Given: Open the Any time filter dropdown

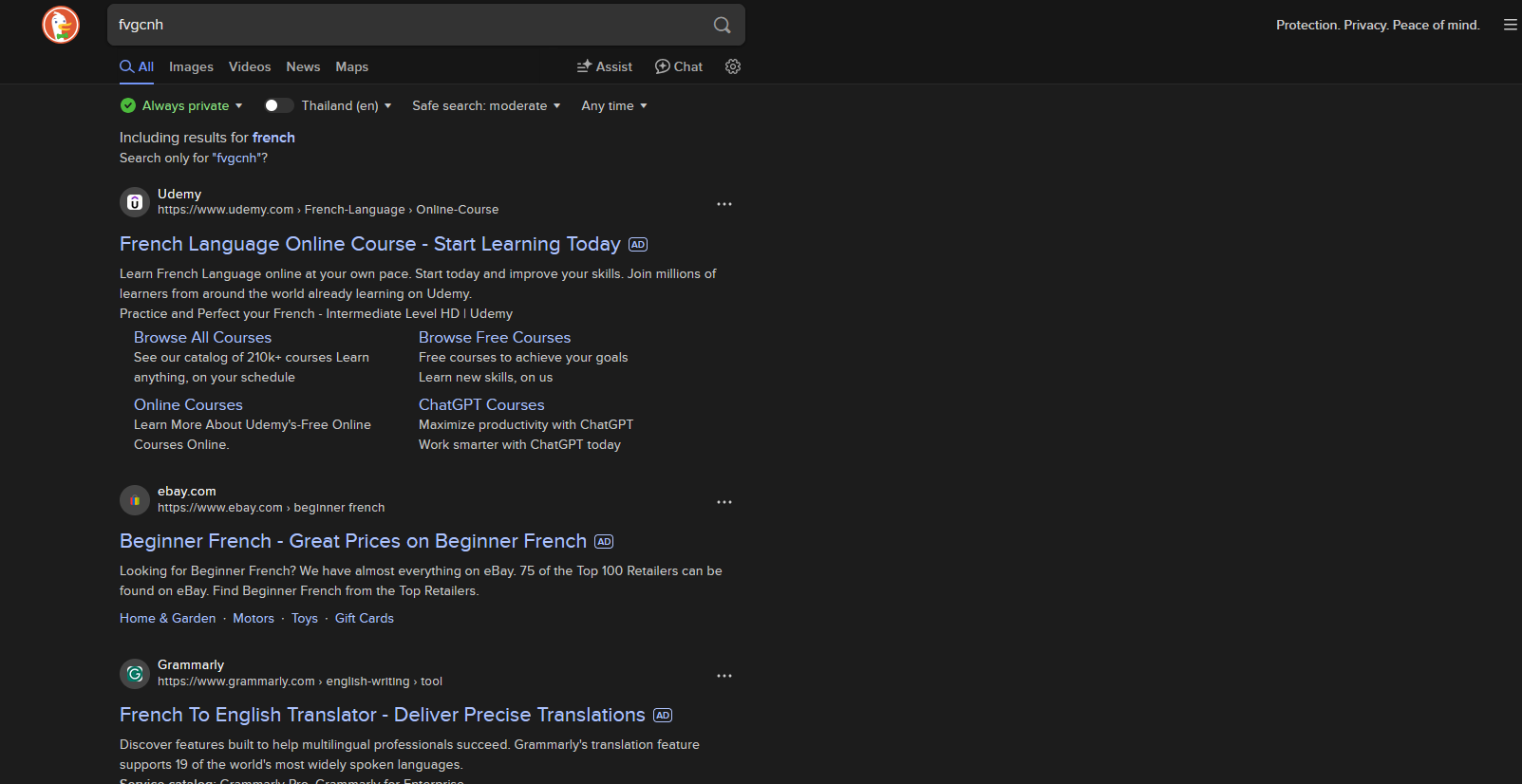Looking at the screenshot, I should pos(614,105).
